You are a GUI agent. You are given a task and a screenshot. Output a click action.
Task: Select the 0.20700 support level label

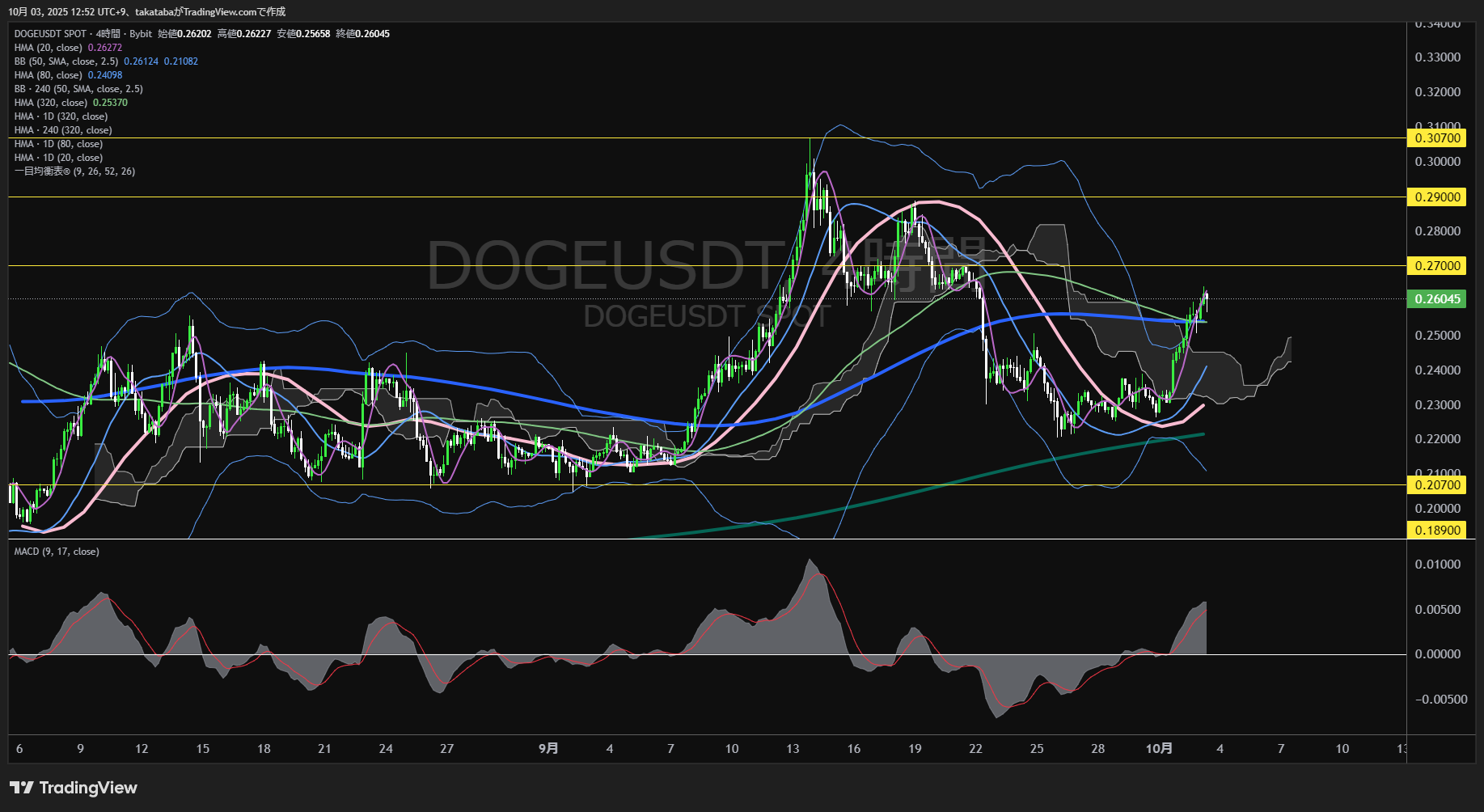(x=1437, y=485)
